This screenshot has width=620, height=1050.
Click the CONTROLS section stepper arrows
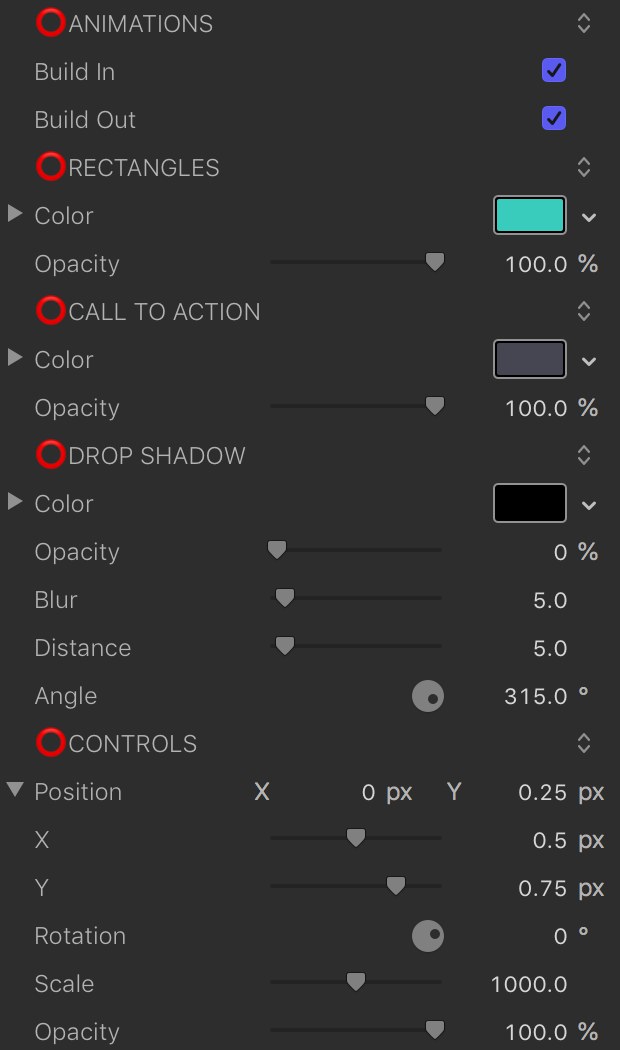click(x=583, y=743)
